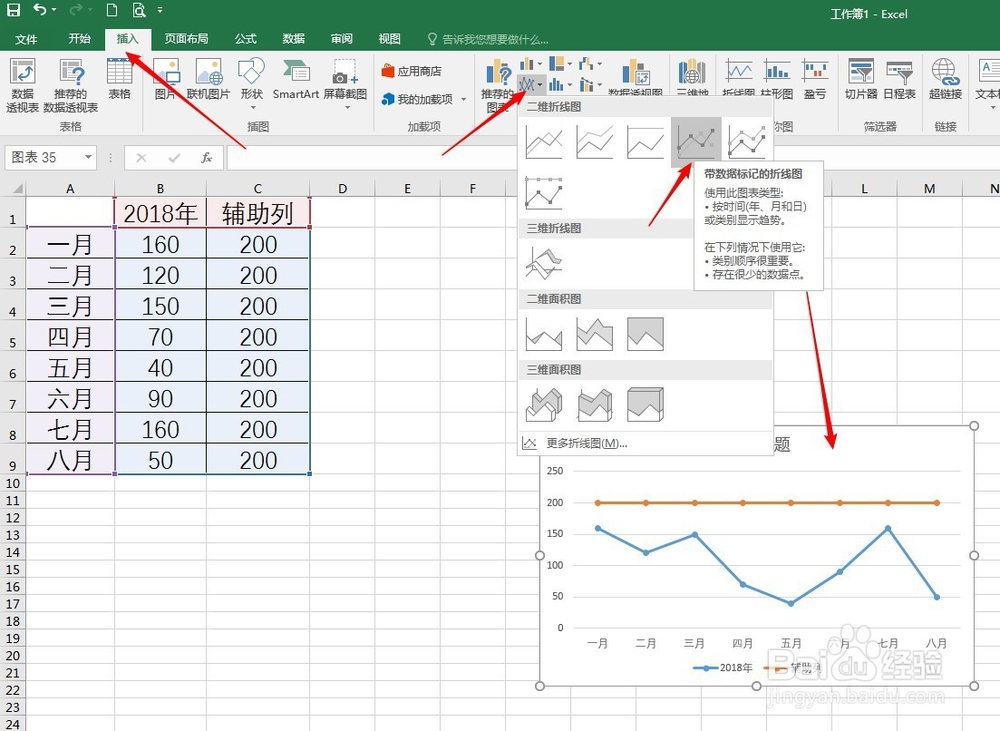Insert a Table (表格)
The image size is (1000, 731).
click(119, 80)
